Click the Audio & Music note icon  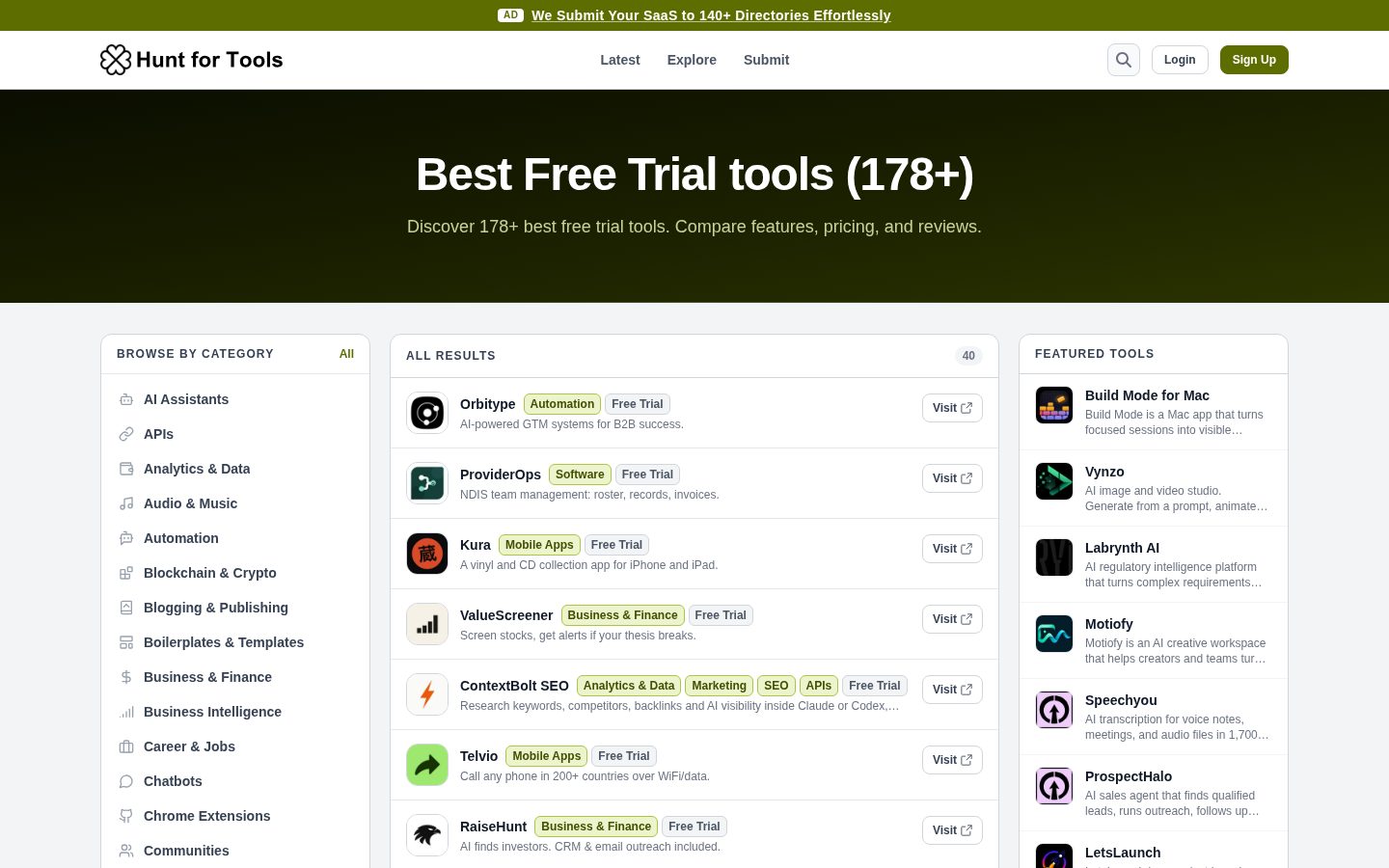(x=126, y=503)
